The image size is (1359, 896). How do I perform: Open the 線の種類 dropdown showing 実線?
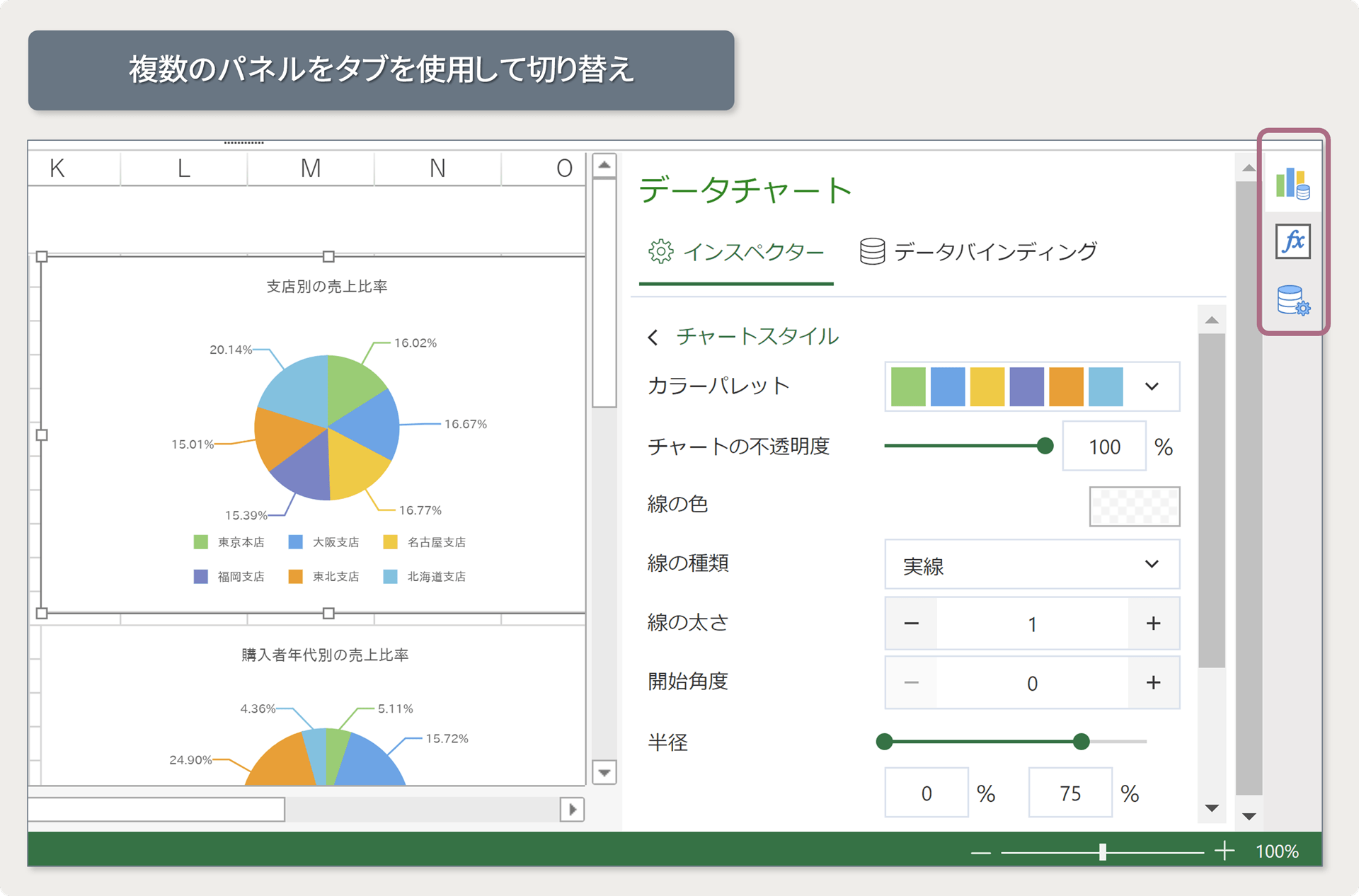pos(1031,565)
